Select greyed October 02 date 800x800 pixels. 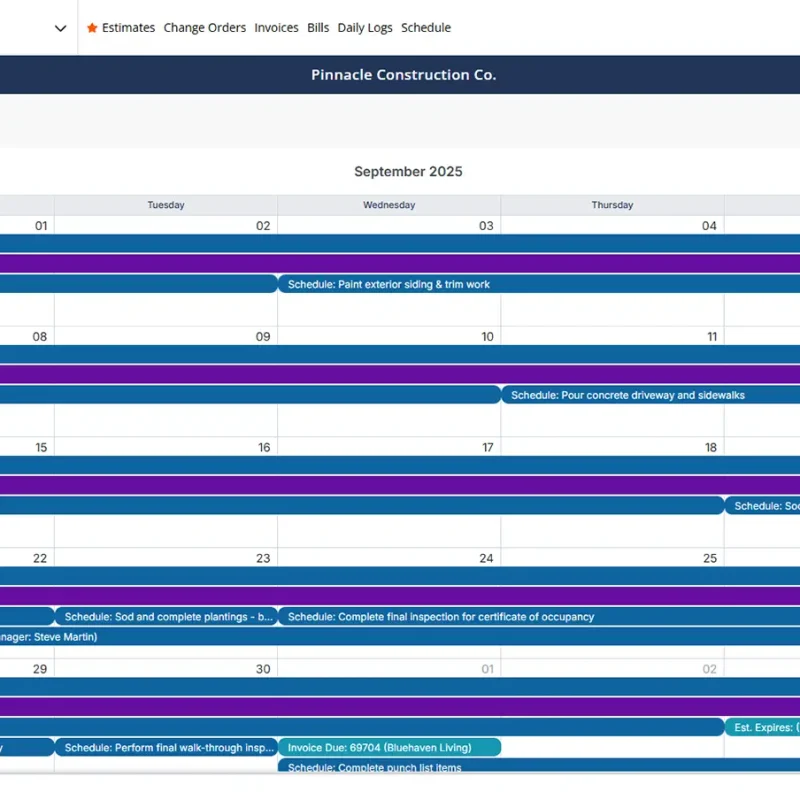(x=709, y=668)
